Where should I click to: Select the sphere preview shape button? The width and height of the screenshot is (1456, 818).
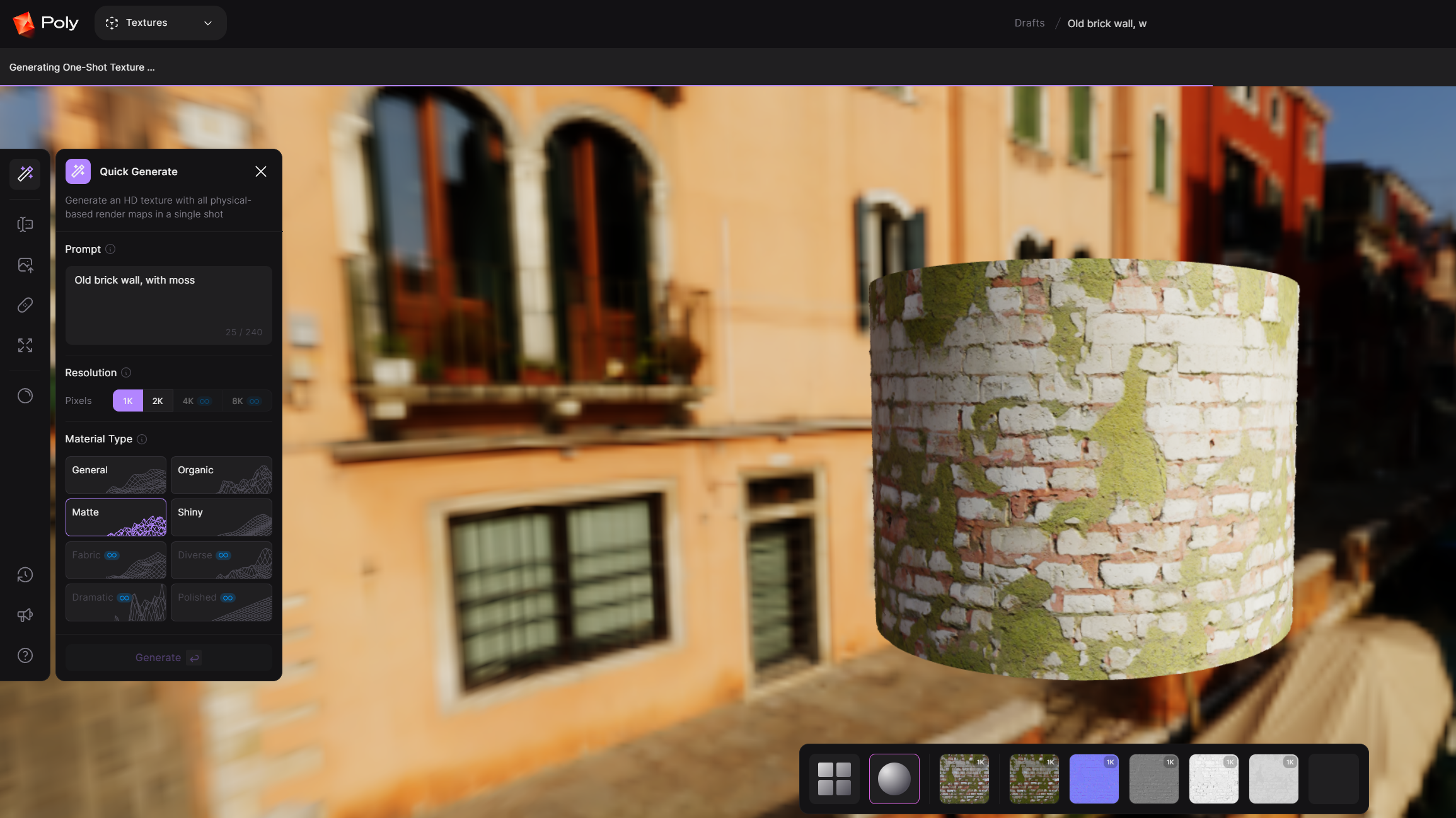894,779
